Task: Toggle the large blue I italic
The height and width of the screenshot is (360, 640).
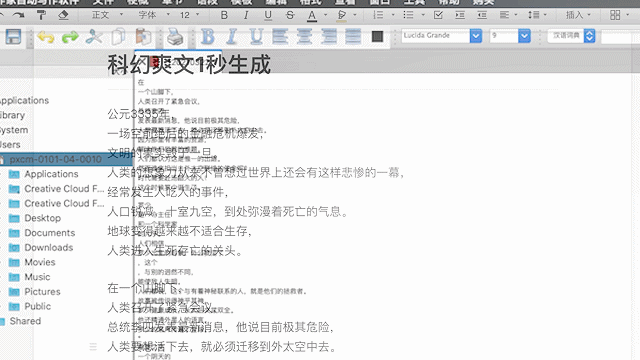Action: [x=231, y=37]
